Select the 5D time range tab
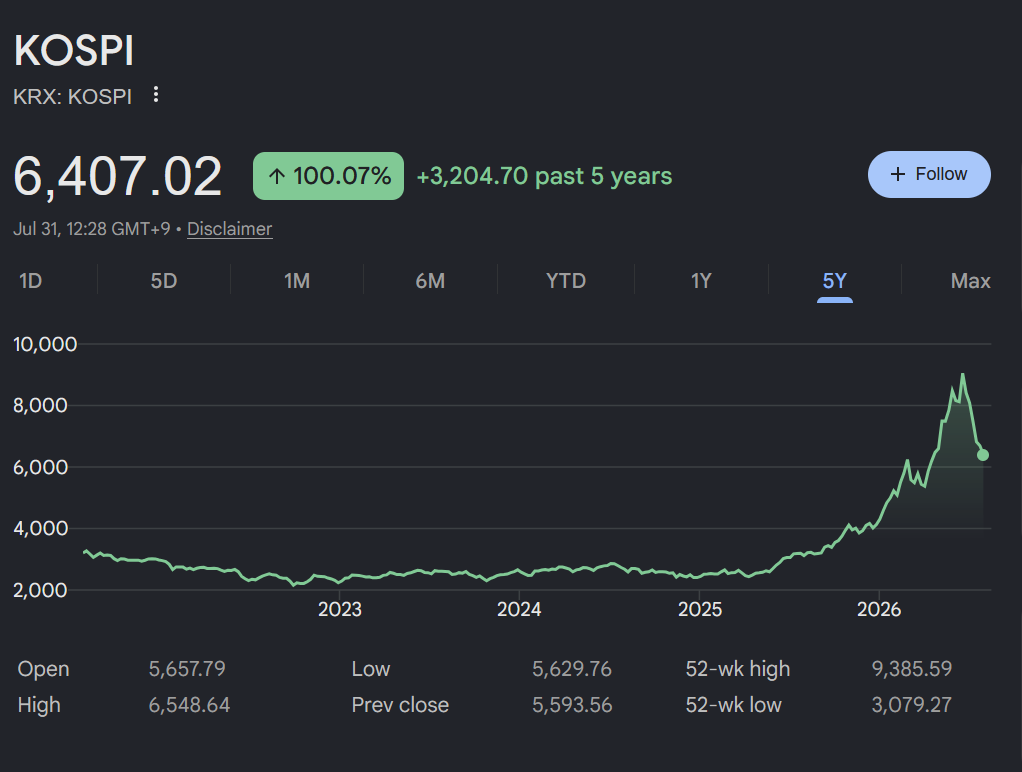This screenshot has height=772, width=1022. pos(164,281)
